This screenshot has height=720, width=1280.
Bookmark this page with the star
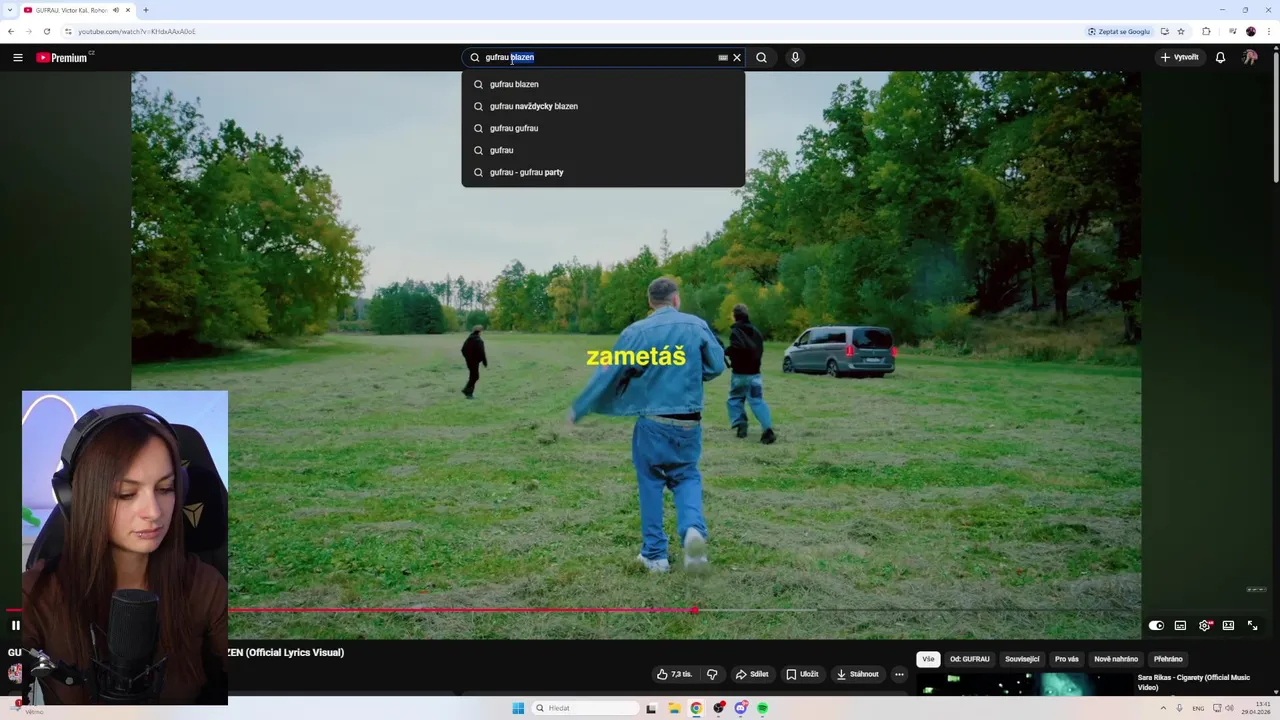pyautogui.click(x=1181, y=31)
